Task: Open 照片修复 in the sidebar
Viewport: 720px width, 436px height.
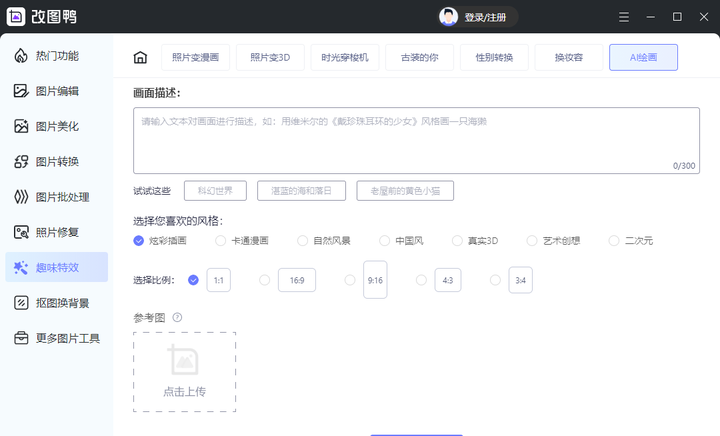Action: (57, 232)
